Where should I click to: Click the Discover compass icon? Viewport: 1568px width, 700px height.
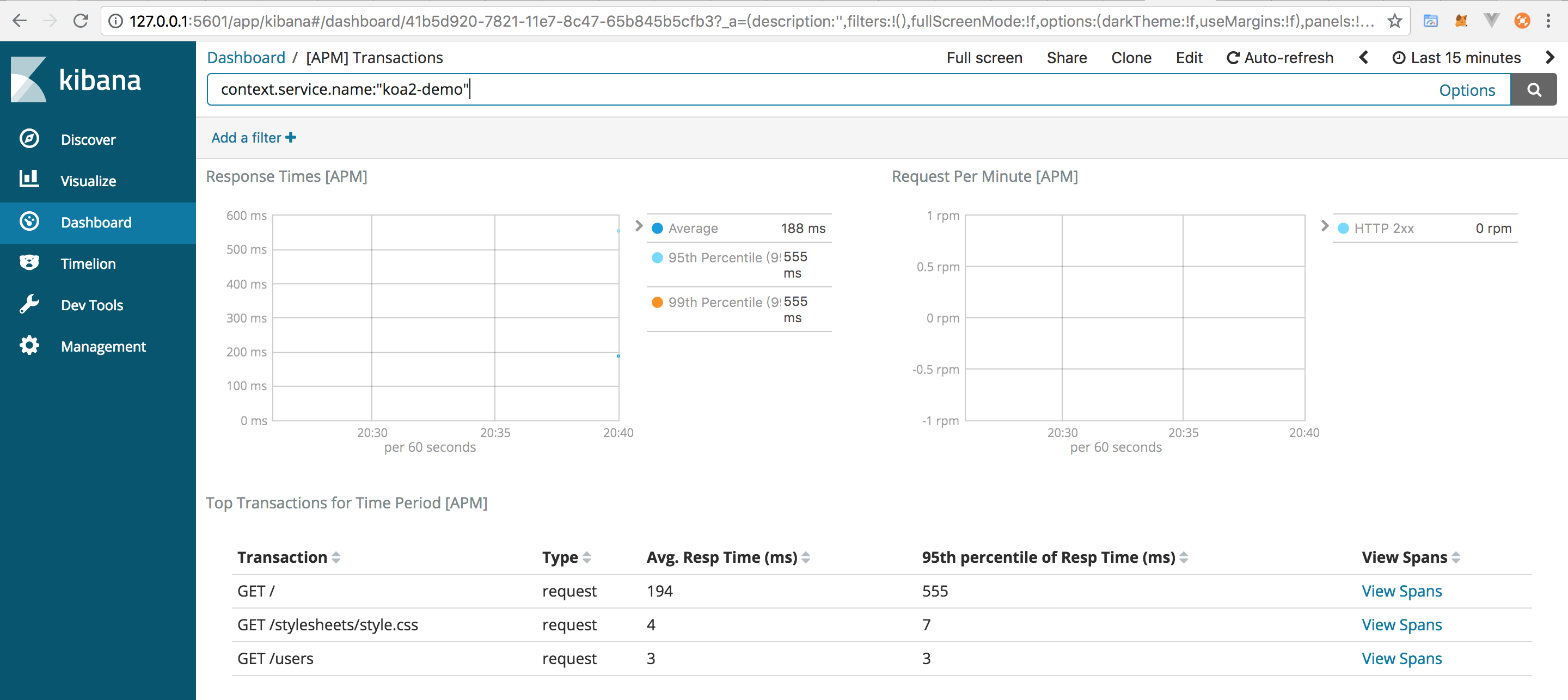coord(29,139)
